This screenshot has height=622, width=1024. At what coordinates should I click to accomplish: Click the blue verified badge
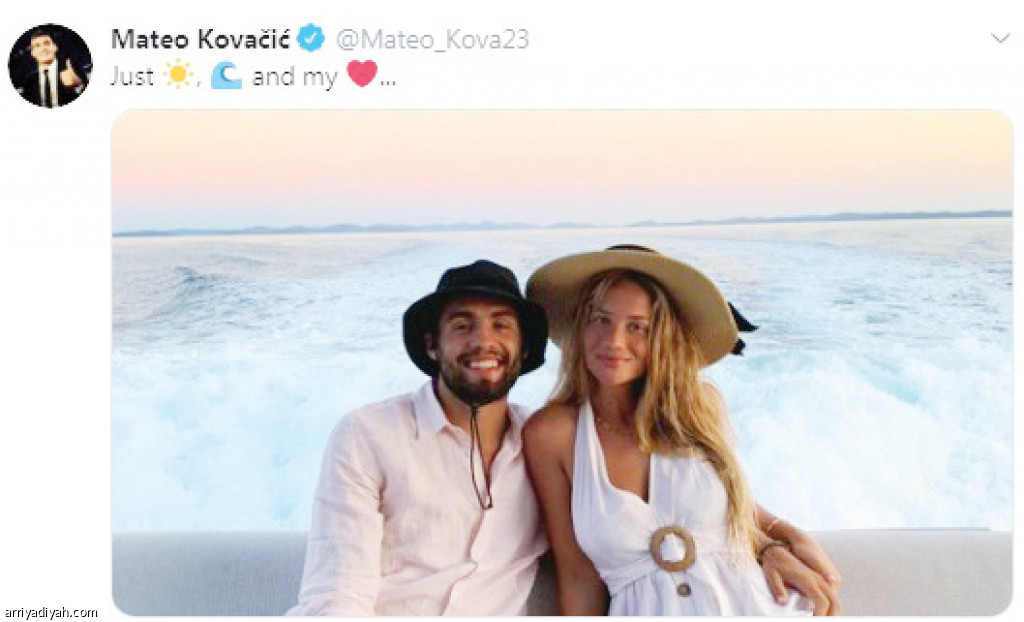tap(311, 39)
